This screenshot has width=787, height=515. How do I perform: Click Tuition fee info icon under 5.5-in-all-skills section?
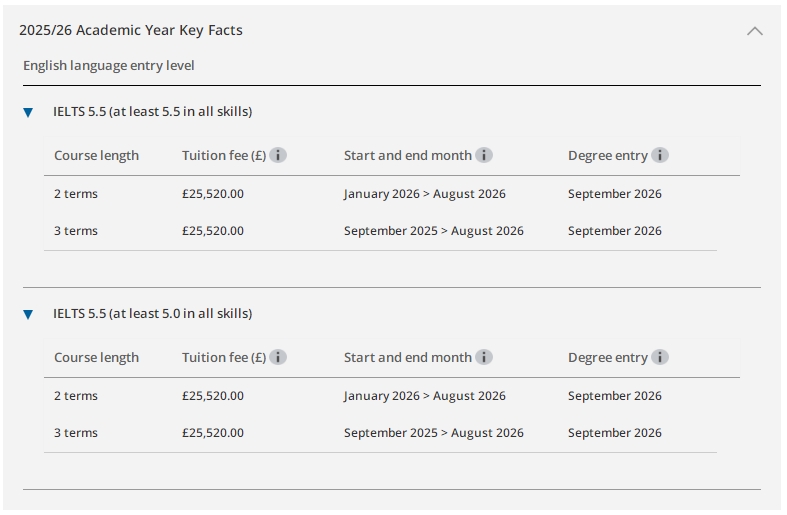coord(278,155)
